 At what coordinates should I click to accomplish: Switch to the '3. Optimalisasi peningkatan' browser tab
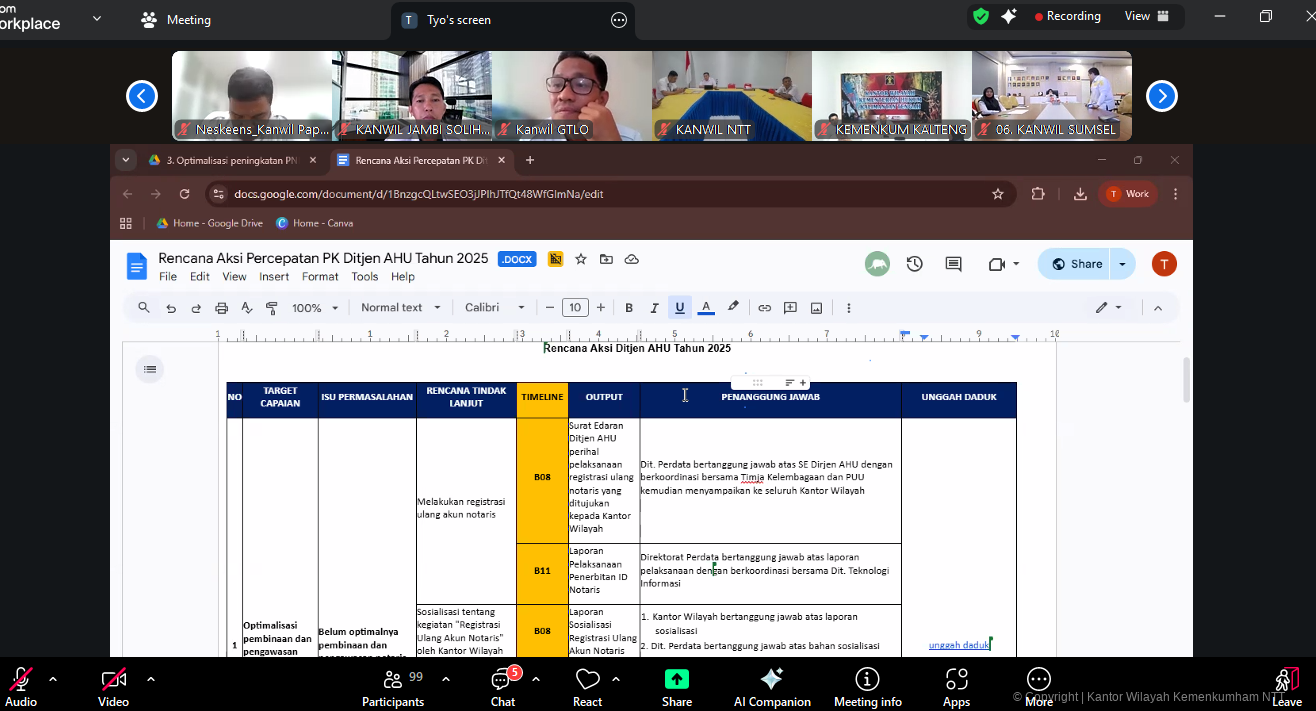(x=231, y=160)
